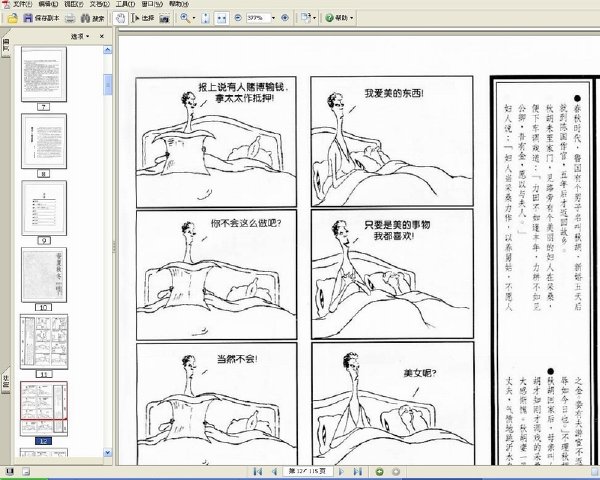Select page 10 thumbnail
The width and height of the screenshot is (600, 480).
click(x=44, y=275)
